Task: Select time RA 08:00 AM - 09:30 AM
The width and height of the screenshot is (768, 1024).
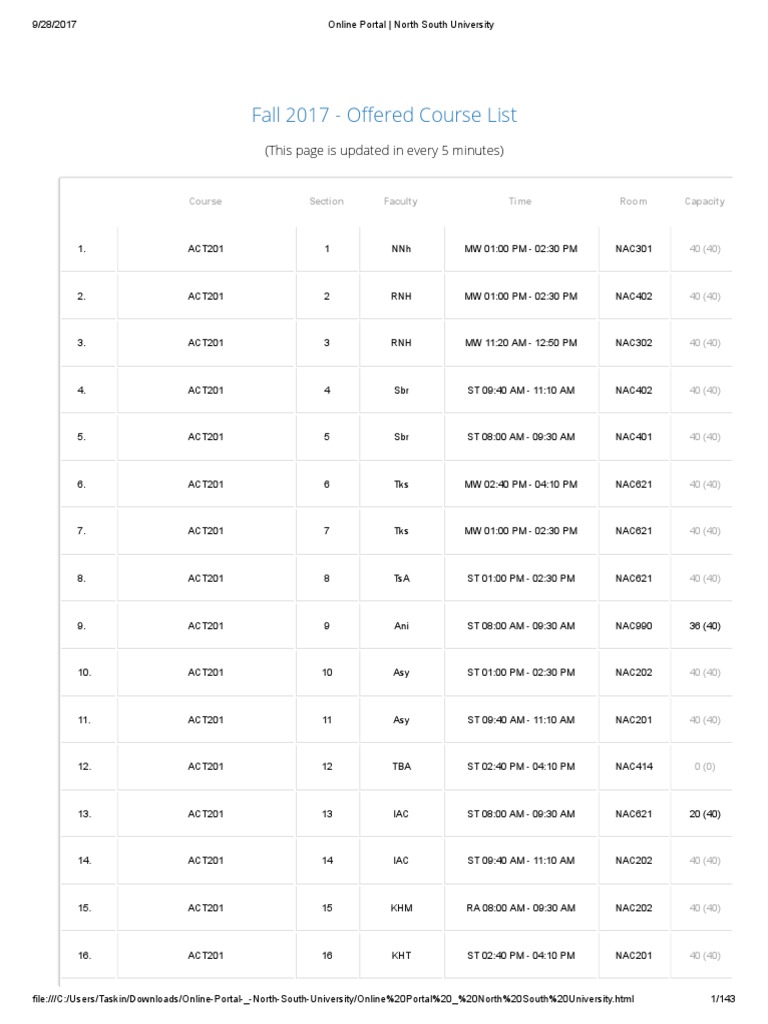Action: coord(520,908)
